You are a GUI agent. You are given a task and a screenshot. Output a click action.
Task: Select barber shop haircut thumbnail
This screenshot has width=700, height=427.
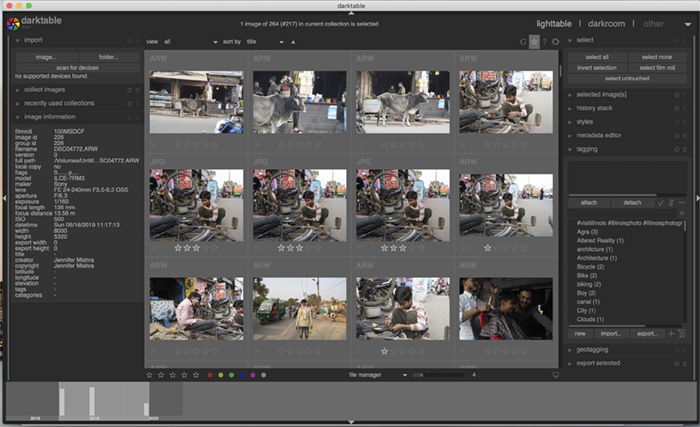(x=506, y=309)
